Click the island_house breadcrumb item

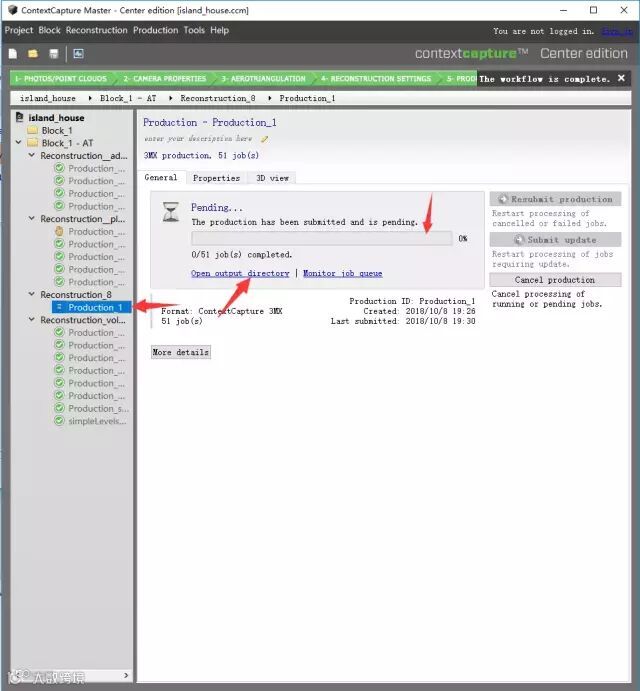click(x=48, y=98)
